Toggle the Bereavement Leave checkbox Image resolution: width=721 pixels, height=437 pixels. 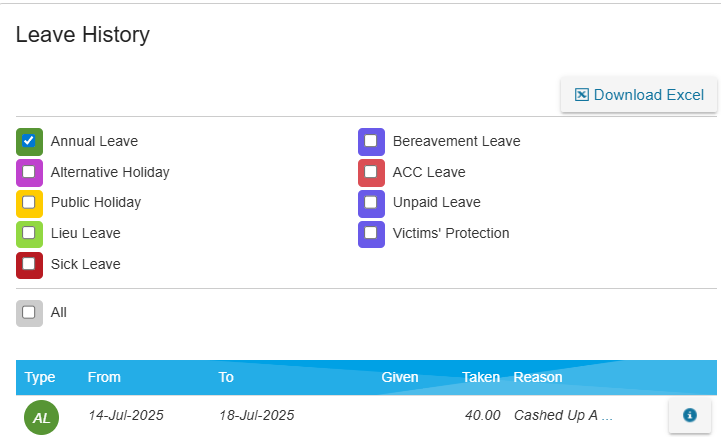pyautogui.click(x=371, y=141)
